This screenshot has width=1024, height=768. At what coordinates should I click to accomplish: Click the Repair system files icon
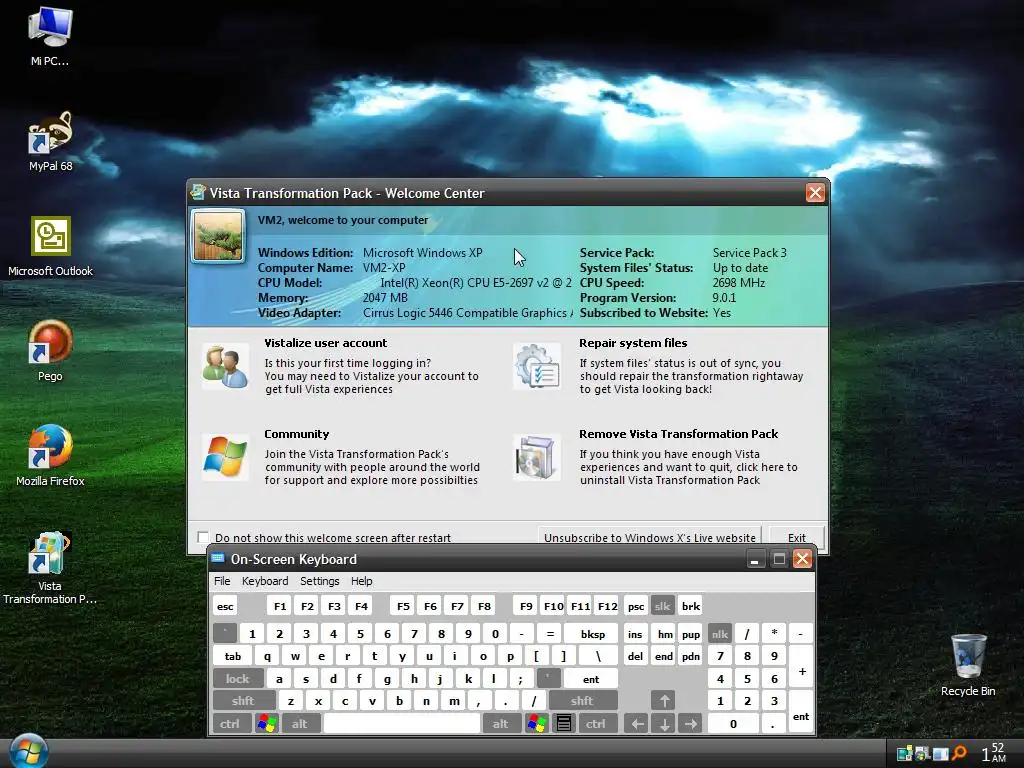[537, 366]
